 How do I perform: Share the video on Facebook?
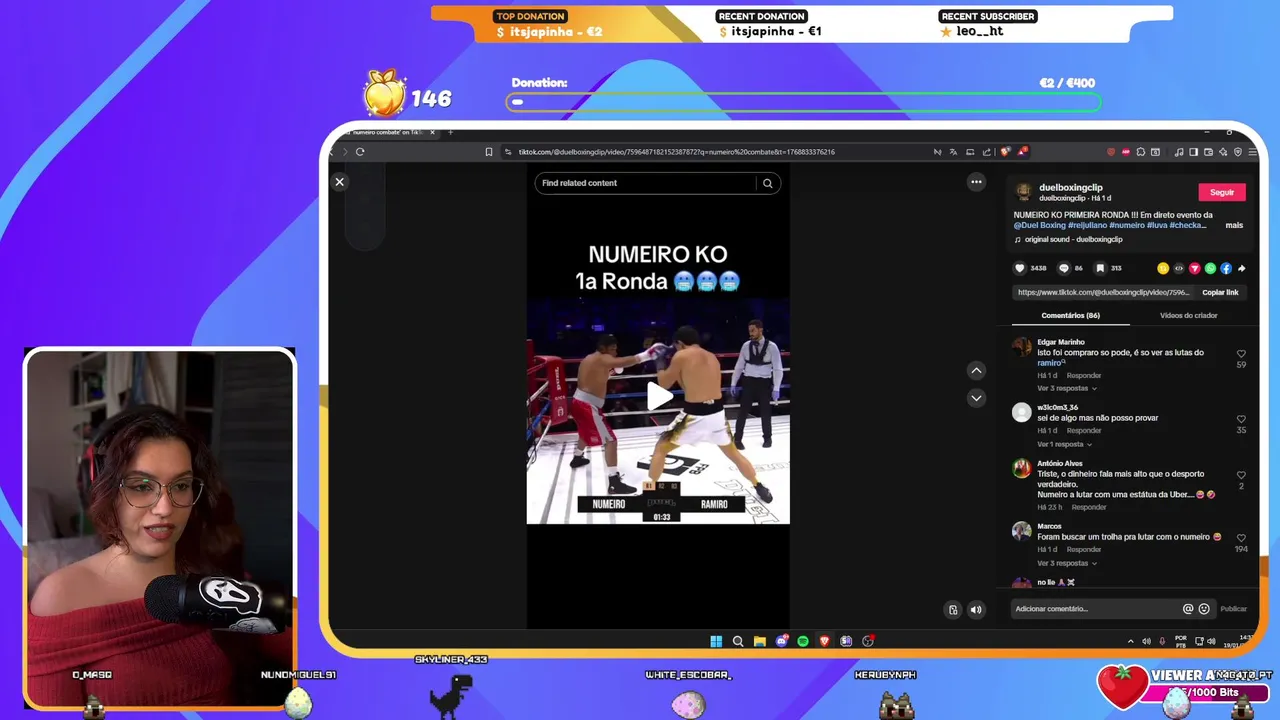[x=1226, y=268]
